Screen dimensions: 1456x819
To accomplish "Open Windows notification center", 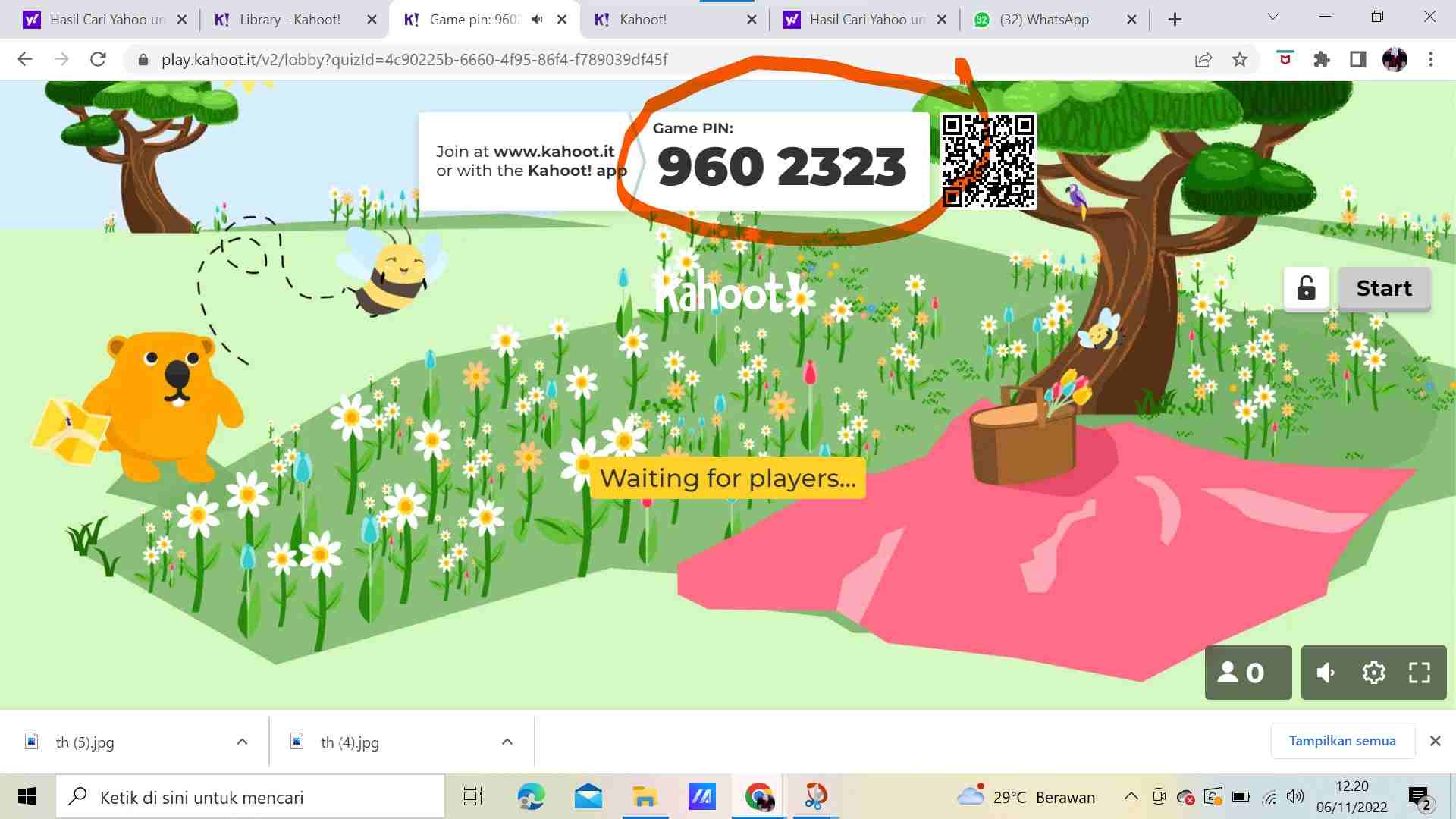I will (x=1420, y=798).
